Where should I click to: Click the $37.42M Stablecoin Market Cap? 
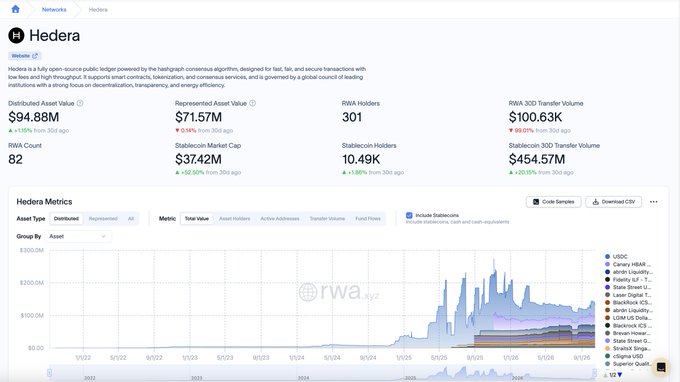click(x=199, y=159)
